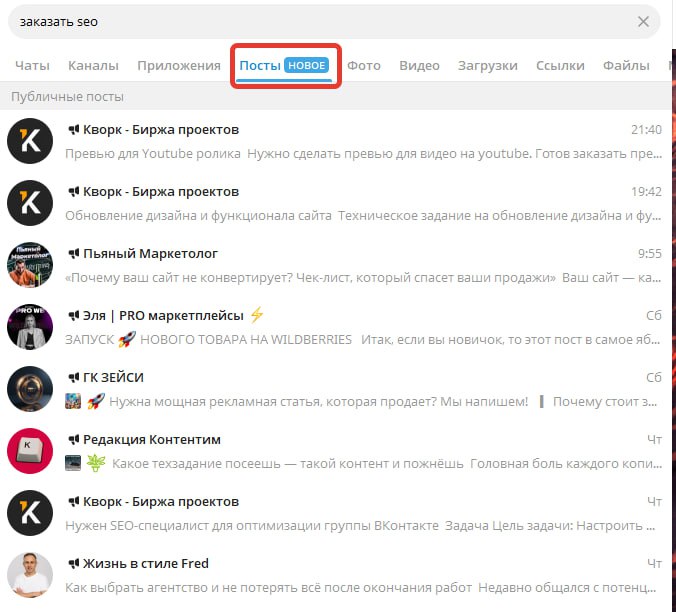Click Kwork avatar on the 19:42 post
676x612 pixels.
tap(30, 203)
